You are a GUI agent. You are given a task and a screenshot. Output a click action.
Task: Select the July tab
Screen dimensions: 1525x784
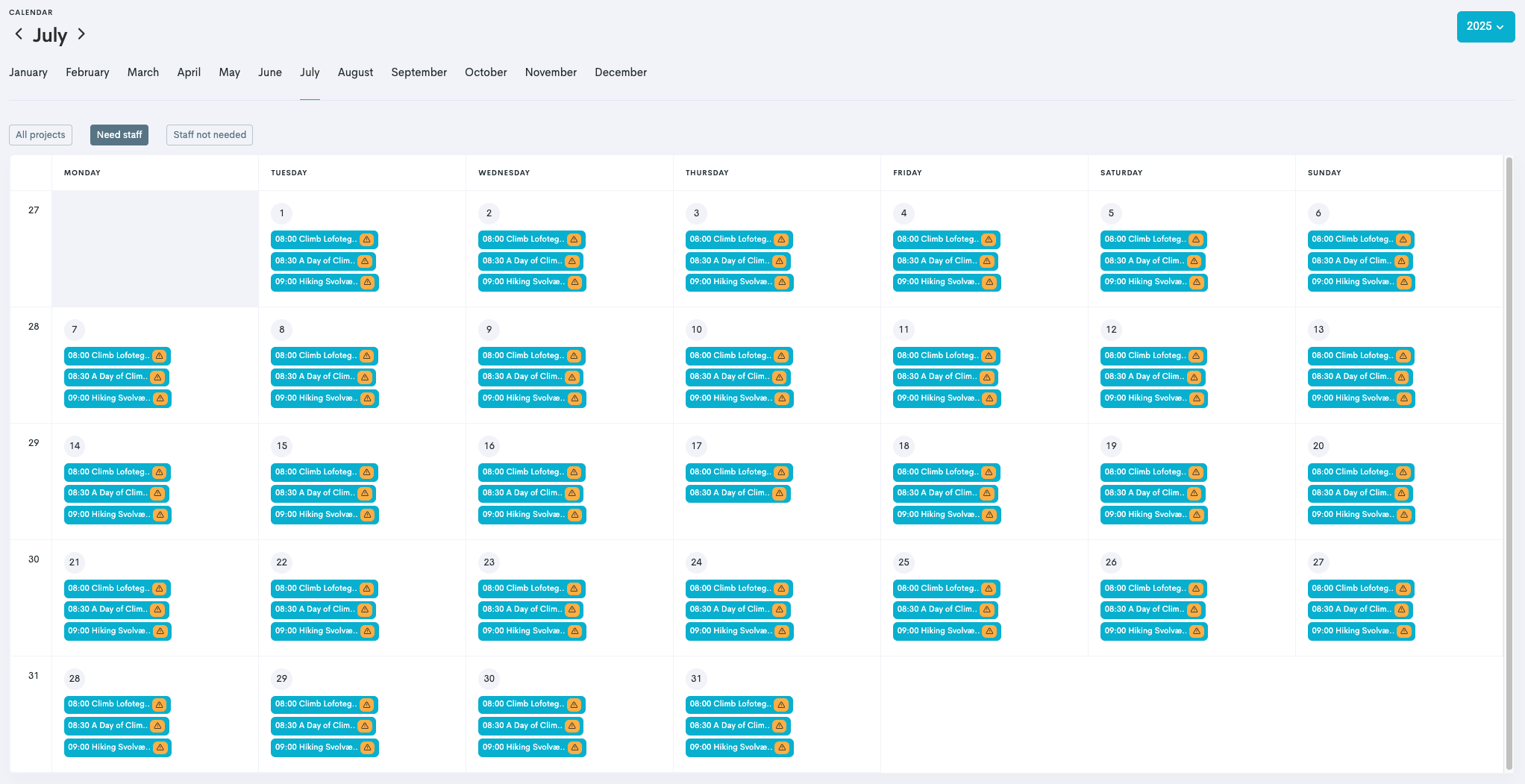pyautogui.click(x=310, y=72)
